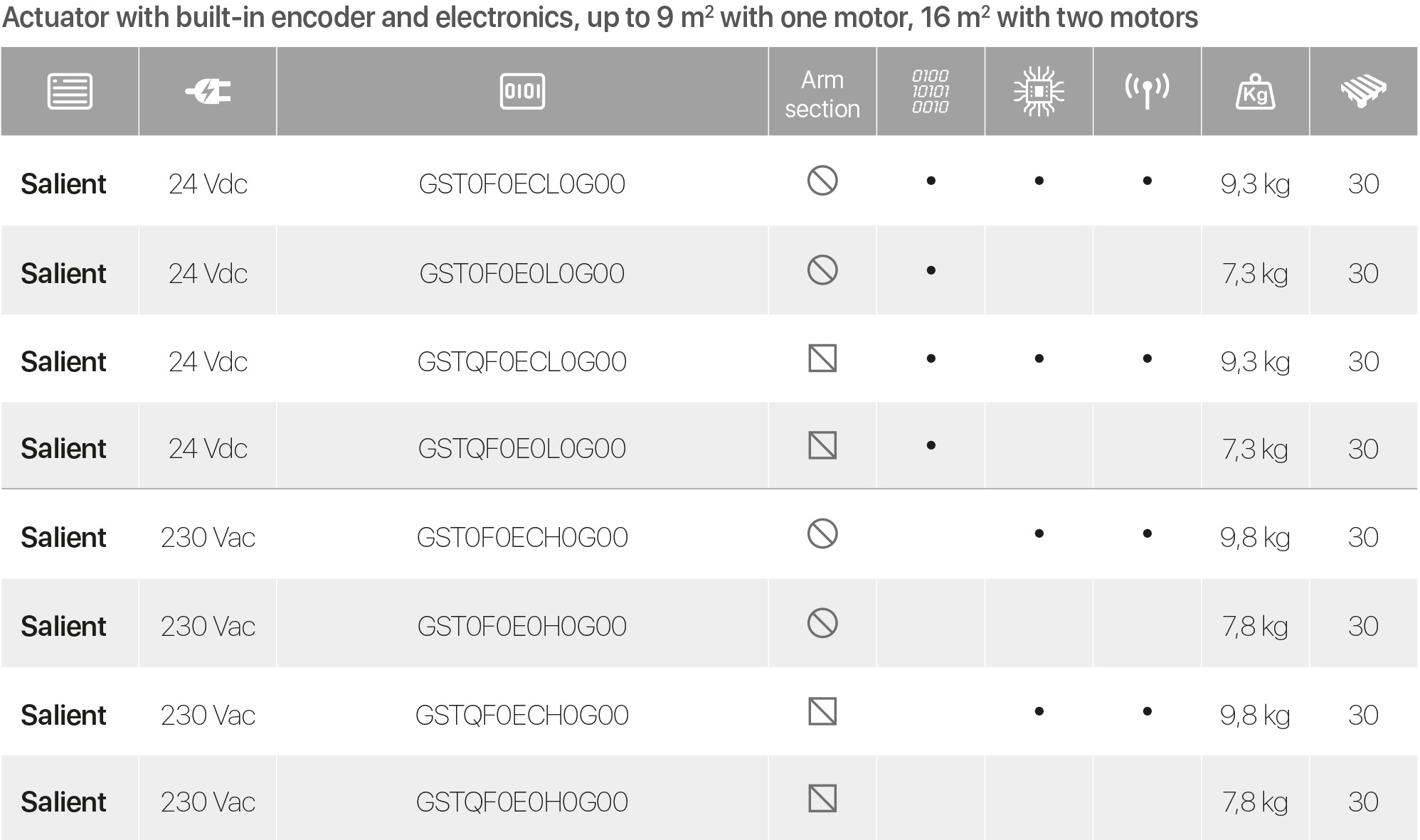The image size is (1420, 840).
Task: Click the power plug icon in header
Action: pyautogui.click(x=208, y=92)
